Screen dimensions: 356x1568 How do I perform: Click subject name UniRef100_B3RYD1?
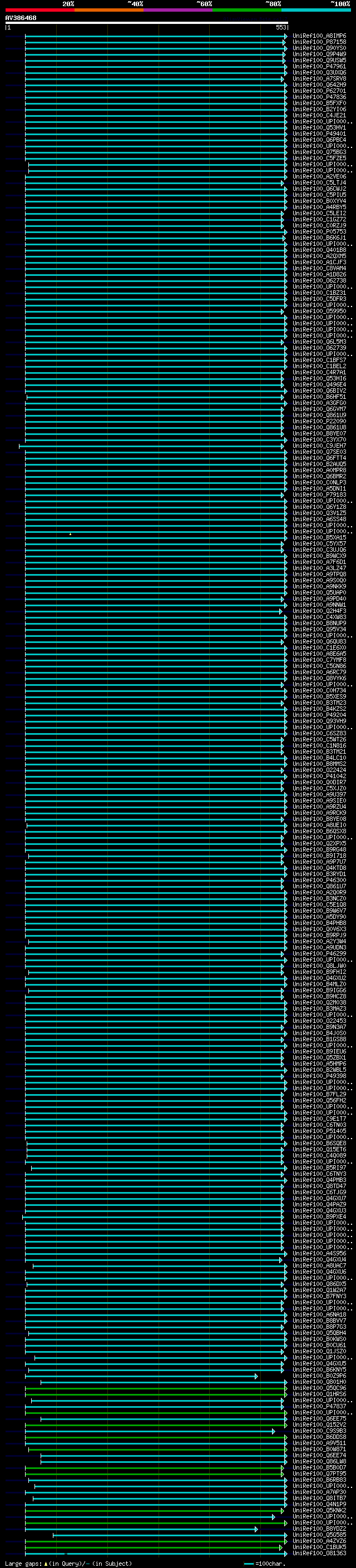tap(319, 874)
